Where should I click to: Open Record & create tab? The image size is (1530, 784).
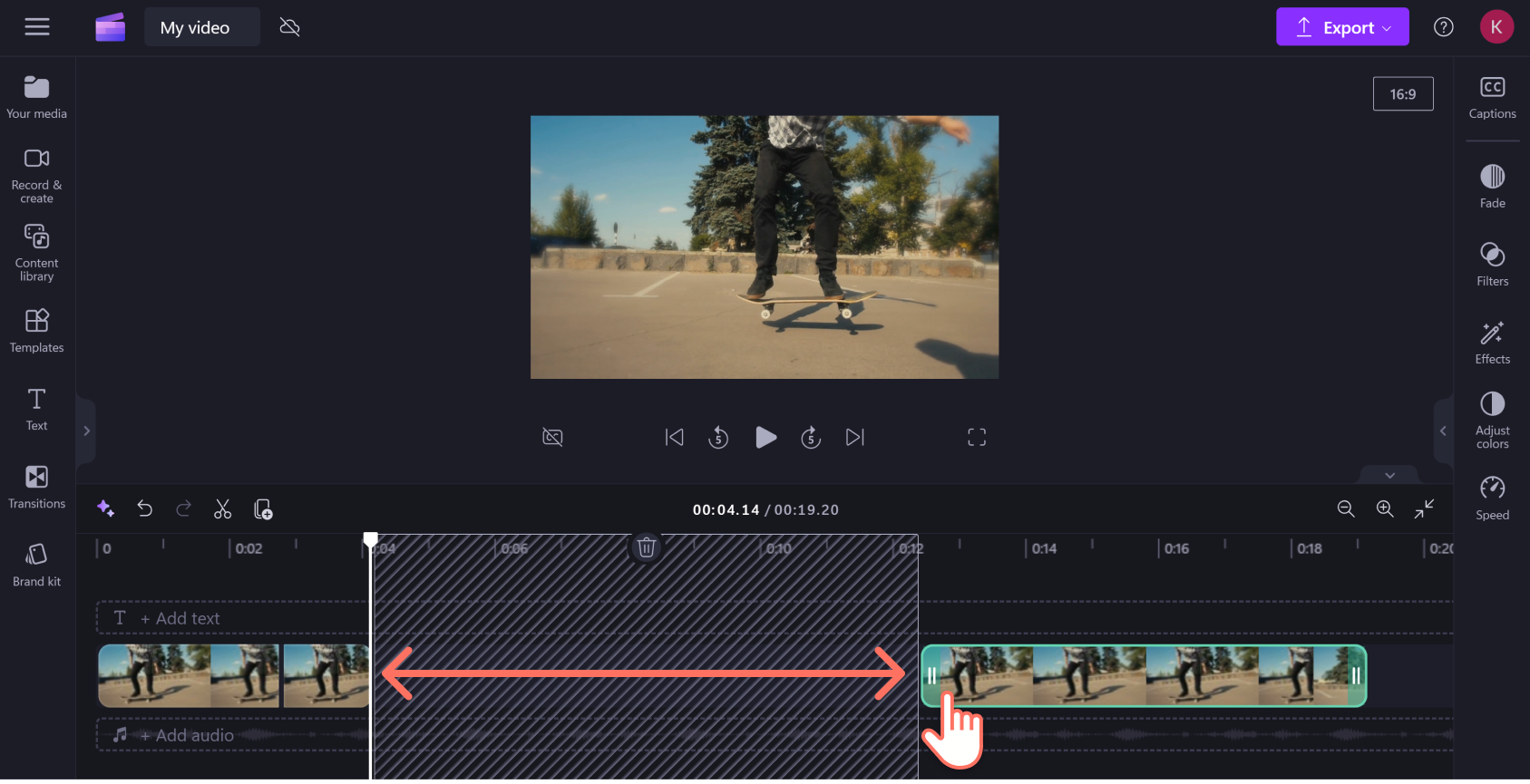[37, 176]
